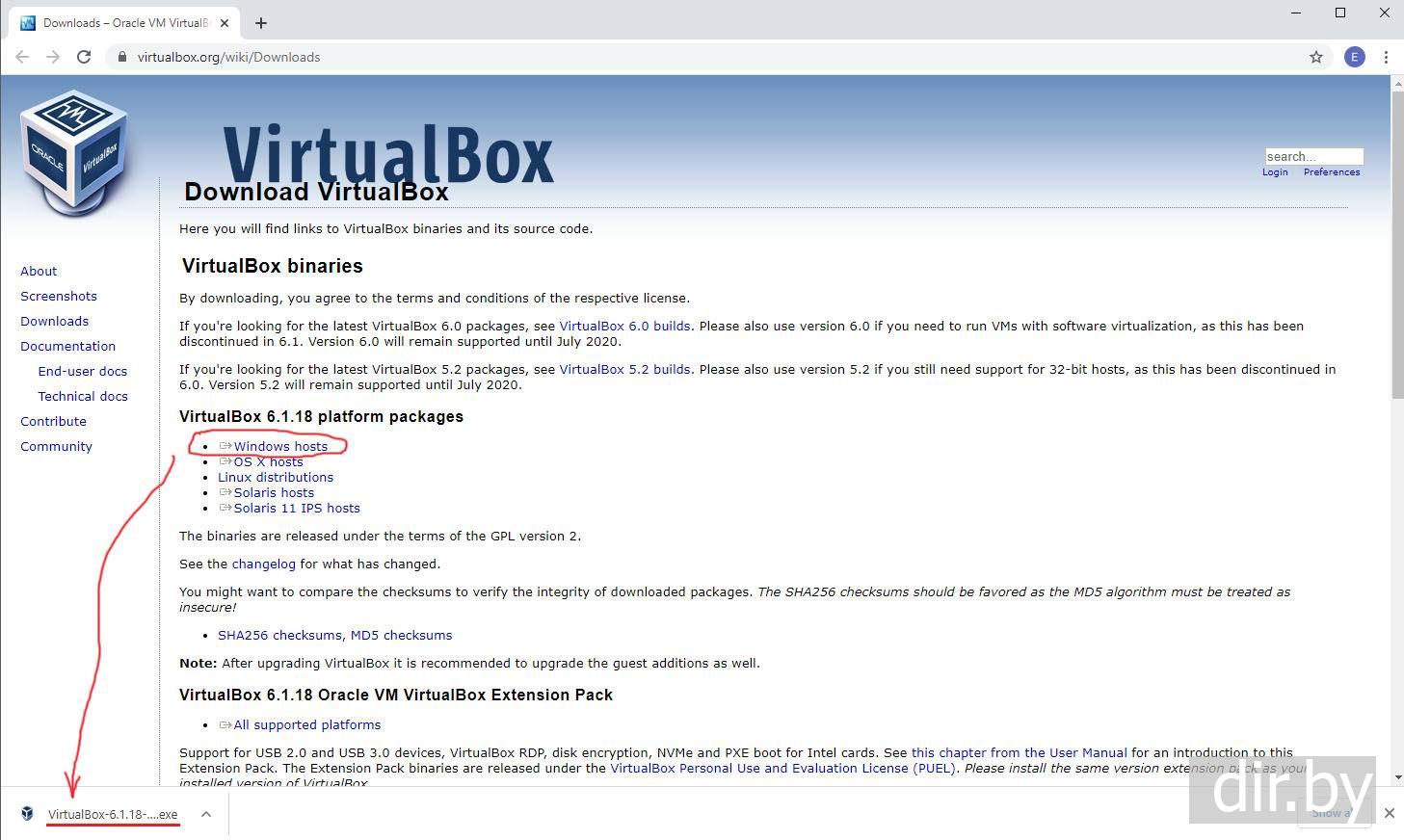The height and width of the screenshot is (840, 1404).
Task: Follow the VirtualBox 6.0 builds link
Action: pos(624,326)
